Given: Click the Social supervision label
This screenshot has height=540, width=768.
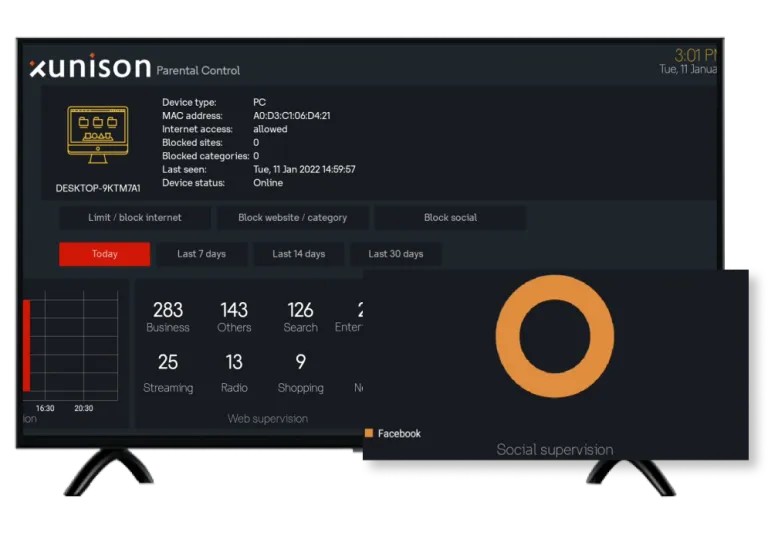Looking at the screenshot, I should (554, 449).
